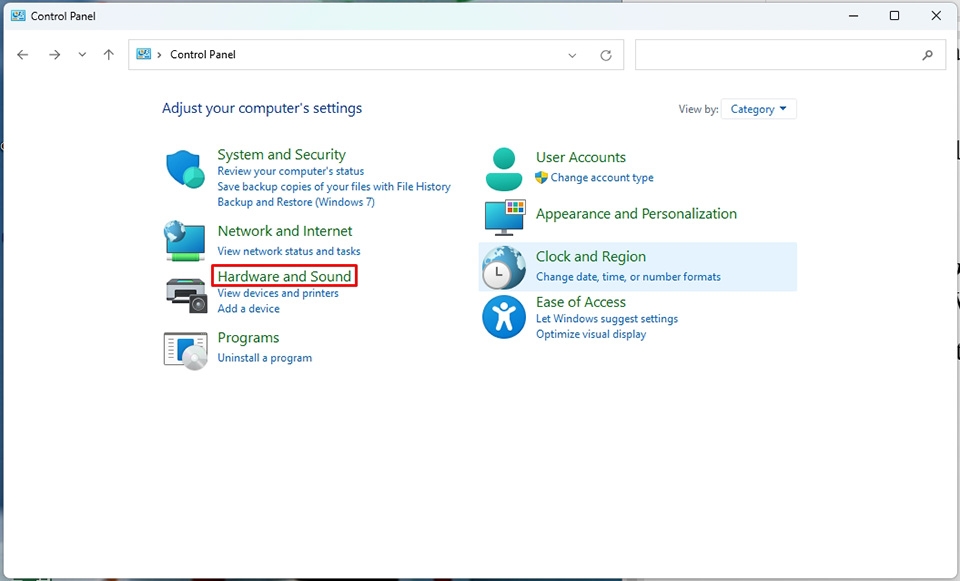Open Programs category
The width and height of the screenshot is (960, 581).
[x=249, y=338]
